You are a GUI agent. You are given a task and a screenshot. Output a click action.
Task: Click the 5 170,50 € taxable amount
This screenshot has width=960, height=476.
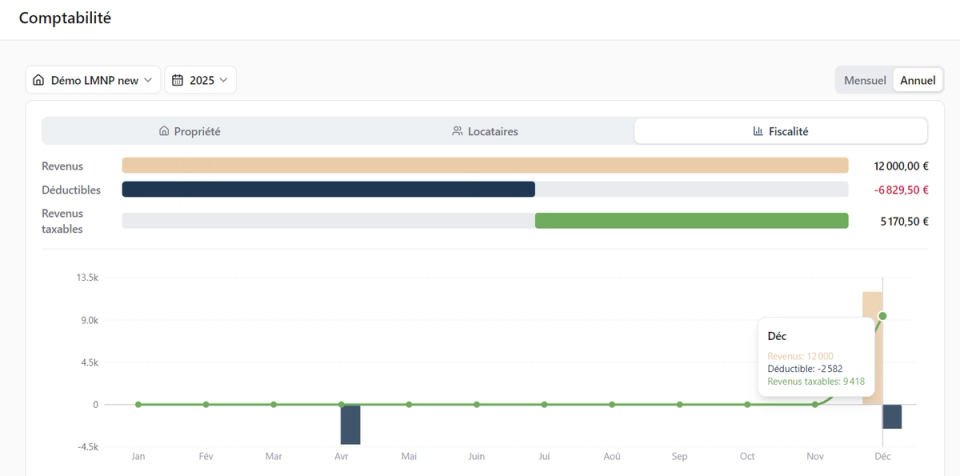point(904,221)
